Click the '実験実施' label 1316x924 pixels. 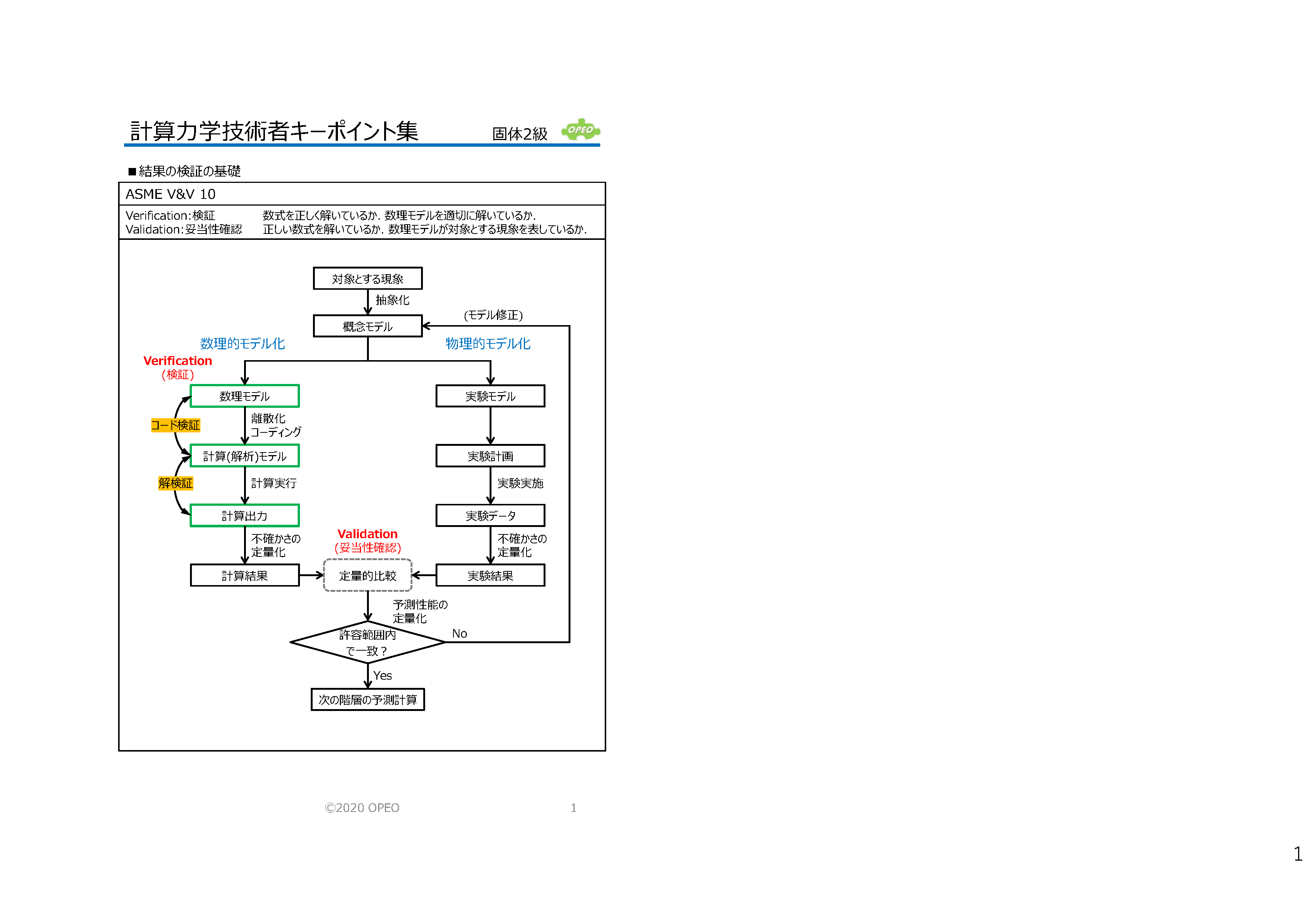(521, 483)
